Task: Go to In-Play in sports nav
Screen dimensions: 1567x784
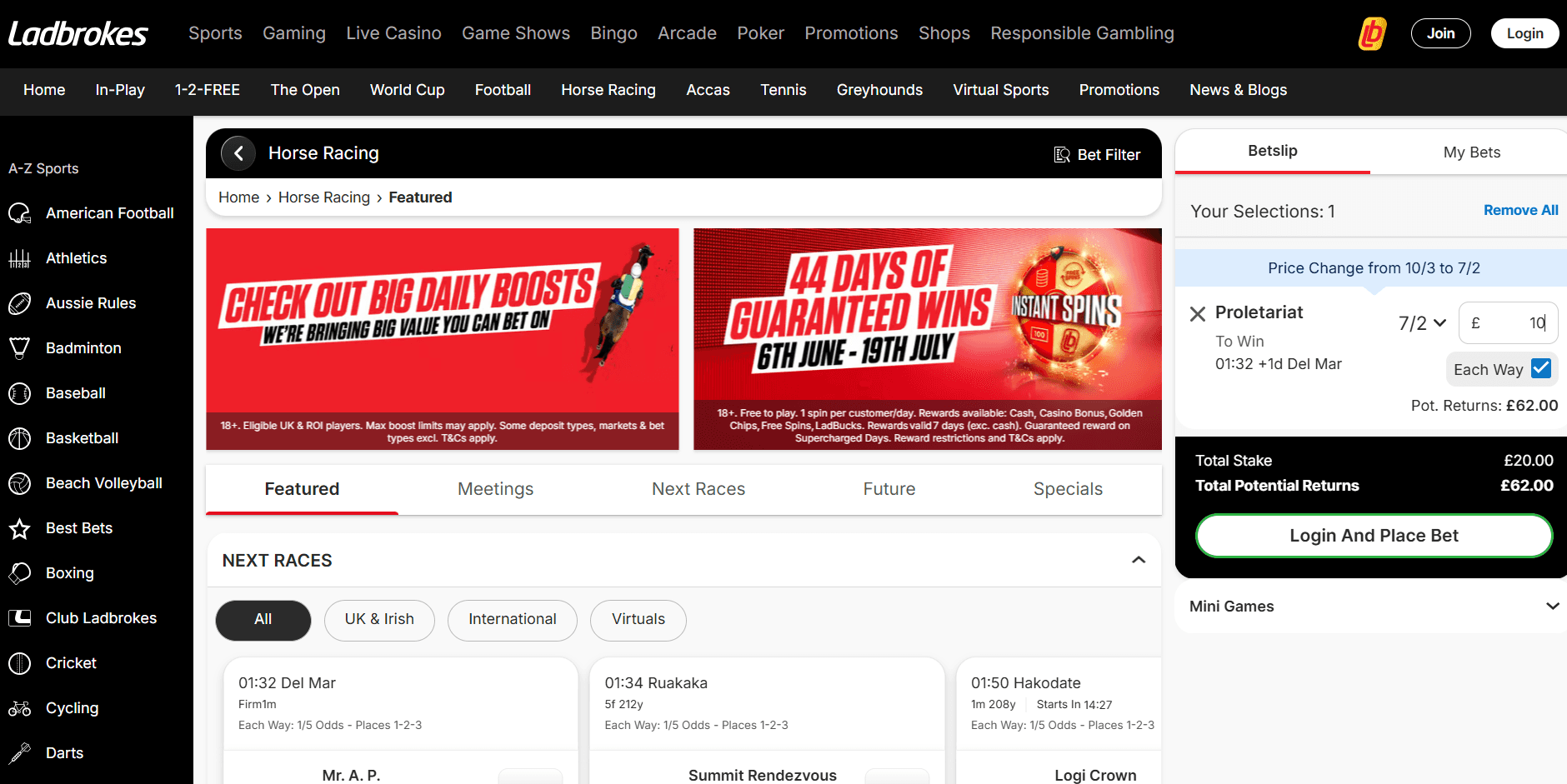Action: 120,90
